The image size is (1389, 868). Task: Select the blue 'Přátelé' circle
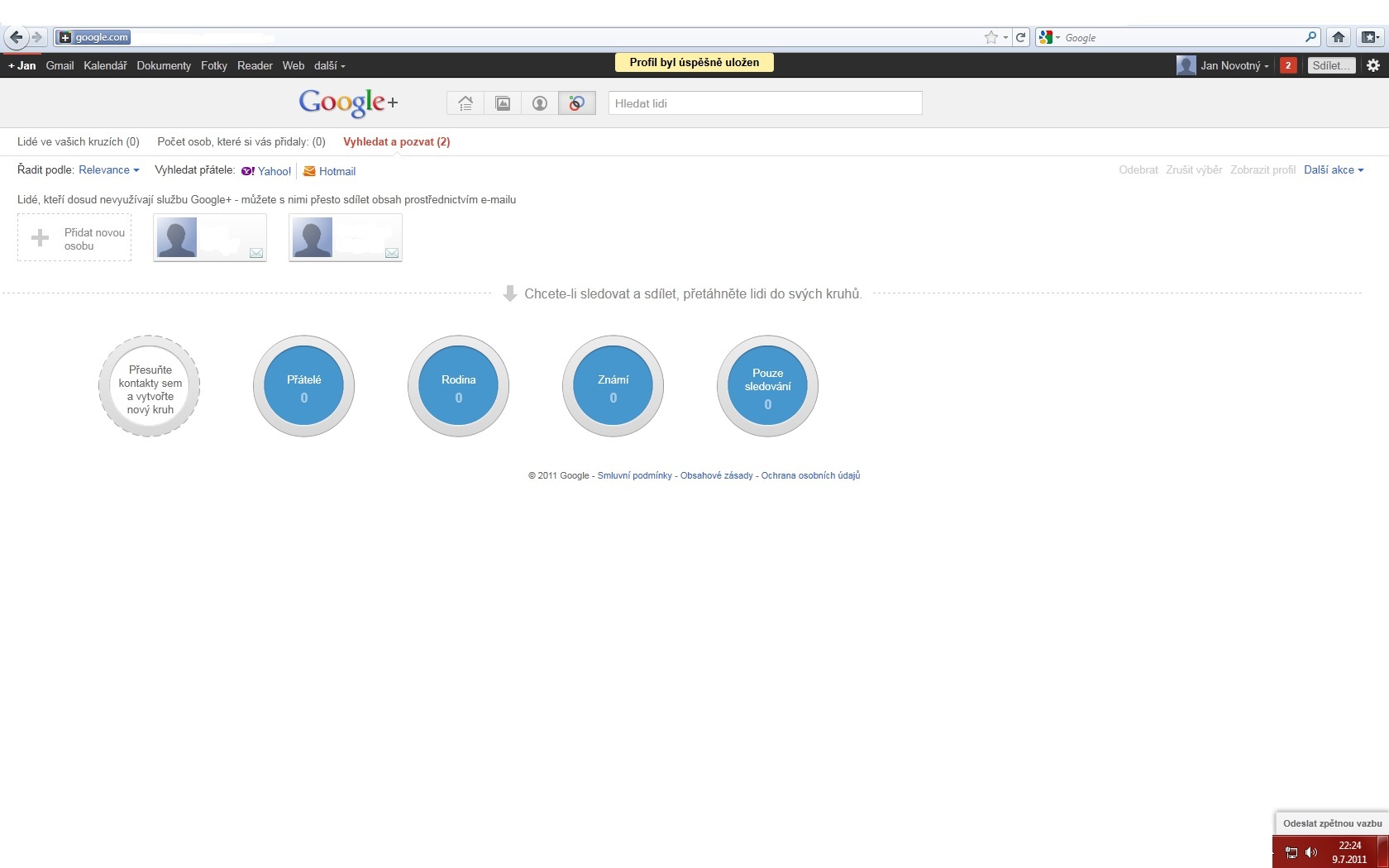point(303,386)
